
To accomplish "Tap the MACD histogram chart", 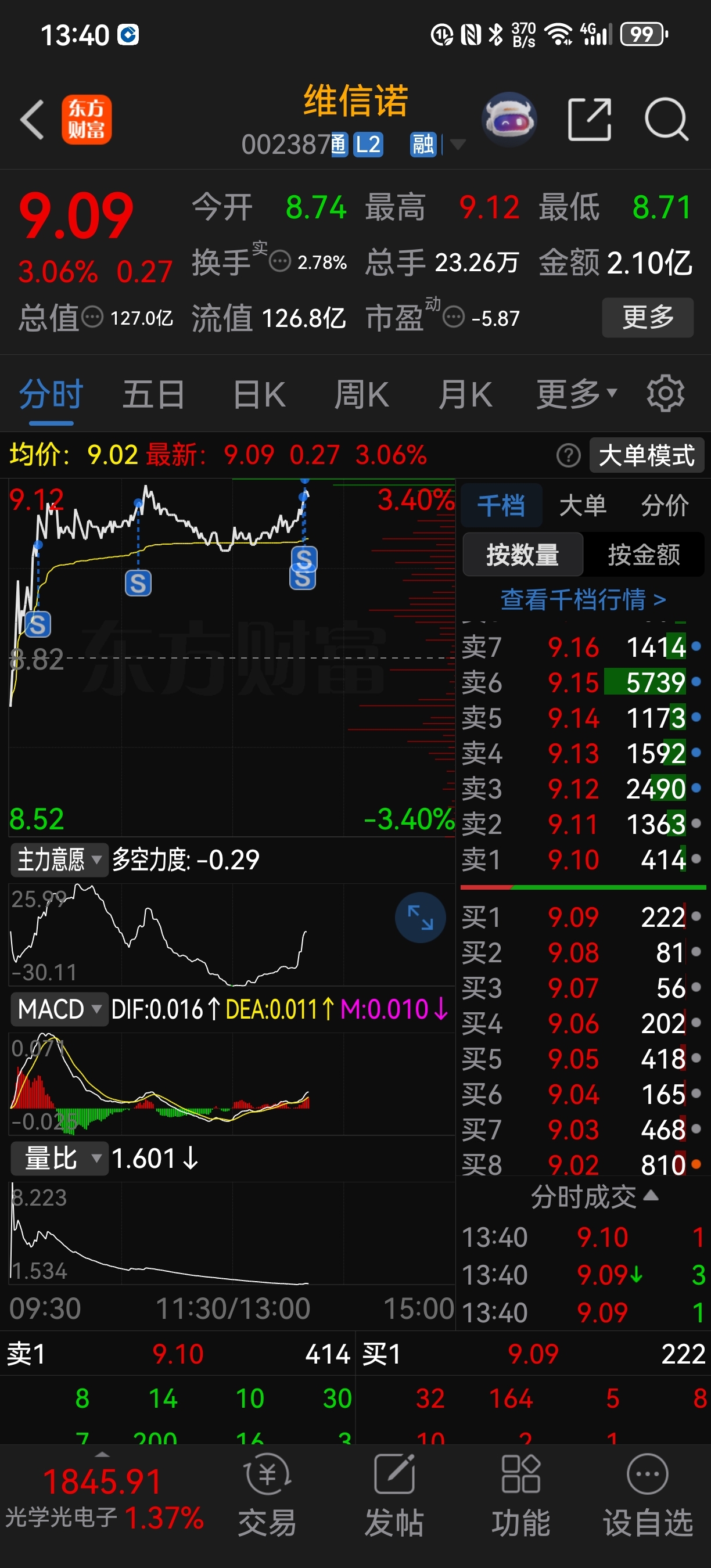I will (x=232, y=1084).
